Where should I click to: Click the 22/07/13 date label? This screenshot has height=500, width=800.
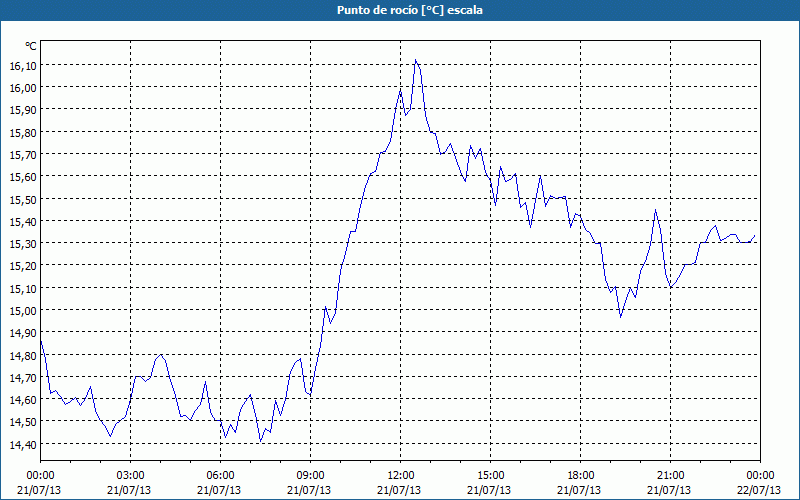point(759,490)
